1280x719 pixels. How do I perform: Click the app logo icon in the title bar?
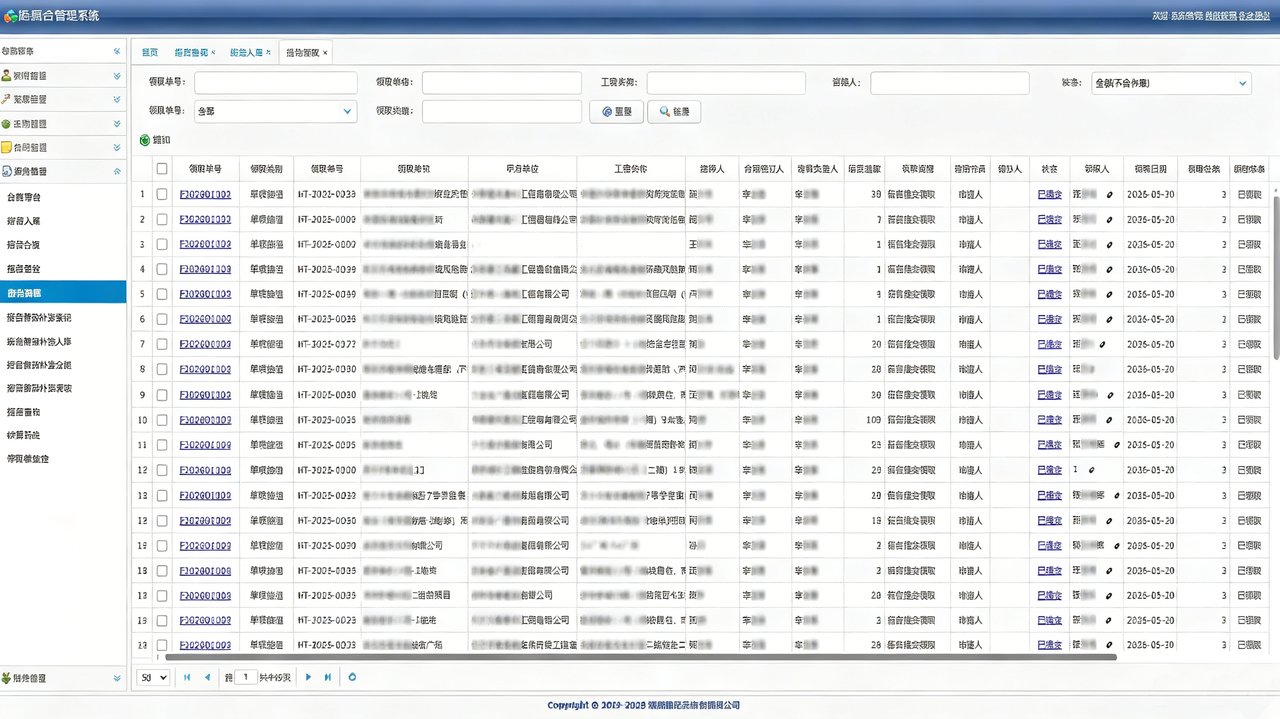pos(11,16)
